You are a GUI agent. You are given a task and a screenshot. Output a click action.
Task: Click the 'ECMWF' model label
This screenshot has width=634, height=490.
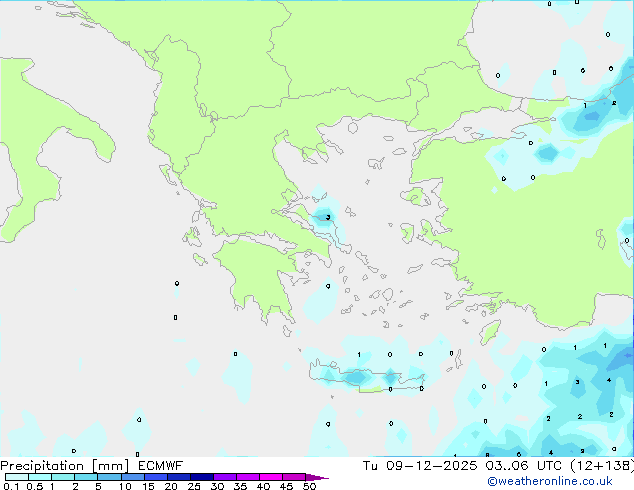coord(161,466)
